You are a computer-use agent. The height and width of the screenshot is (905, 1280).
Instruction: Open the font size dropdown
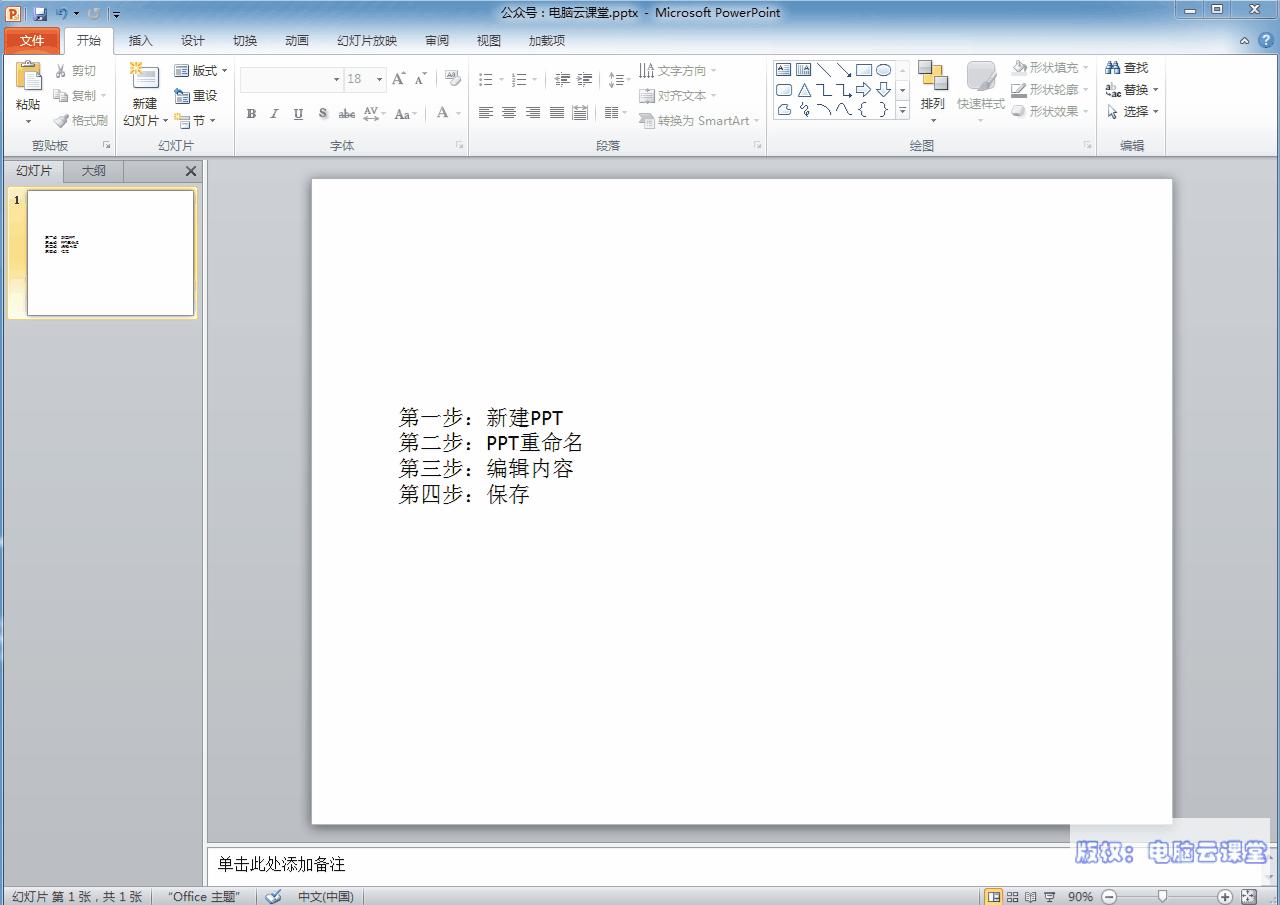(x=378, y=79)
